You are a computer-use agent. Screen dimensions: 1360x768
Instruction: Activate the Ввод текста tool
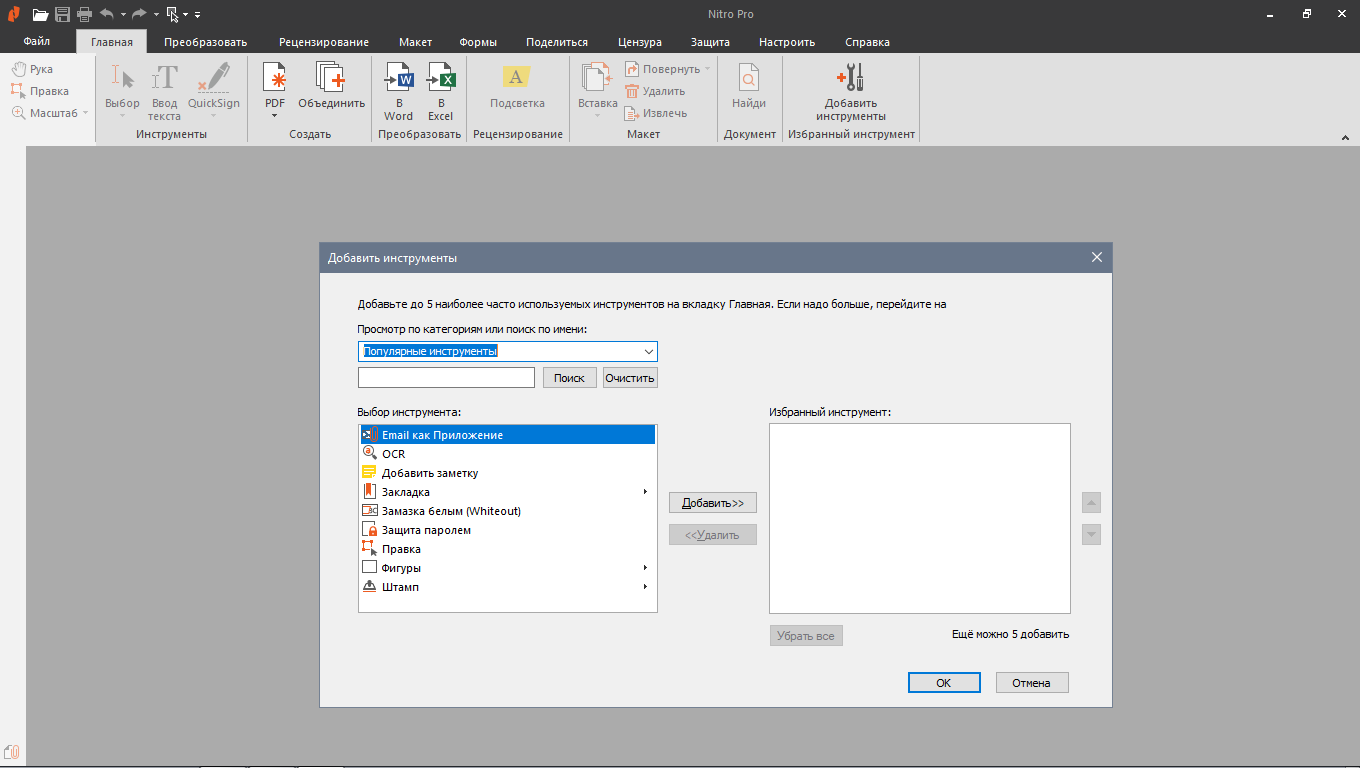165,91
